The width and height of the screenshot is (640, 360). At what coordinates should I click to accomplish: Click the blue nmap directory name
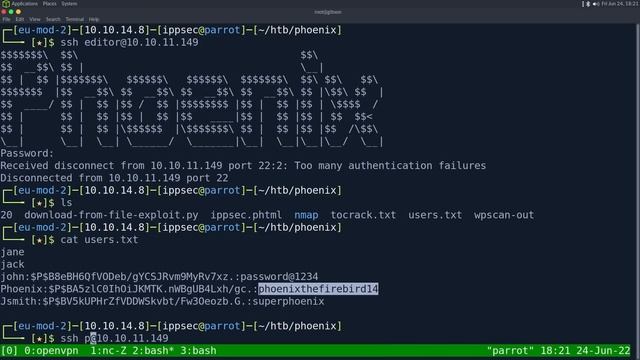(306, 215)
